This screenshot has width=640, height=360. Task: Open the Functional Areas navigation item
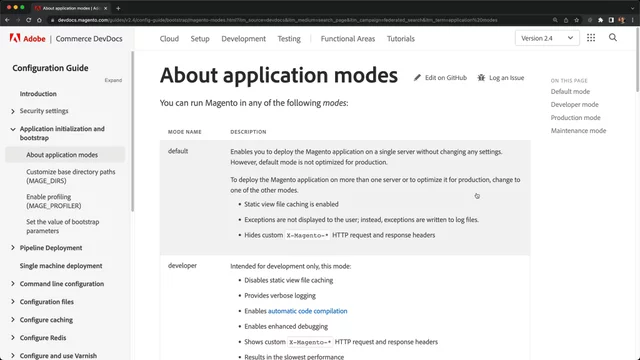coord(348,38)
